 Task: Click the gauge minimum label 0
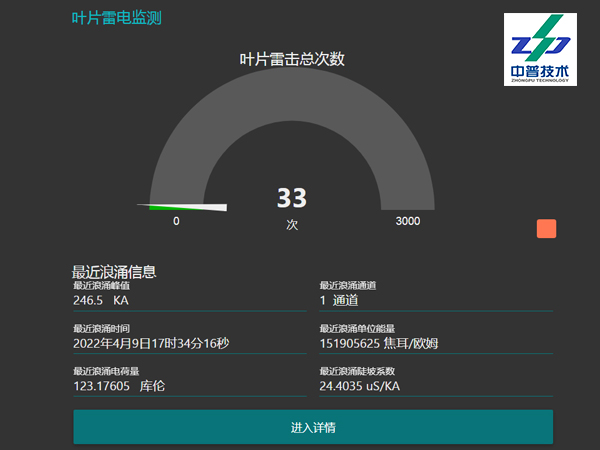pyautogui.click(x=177, y=221)
